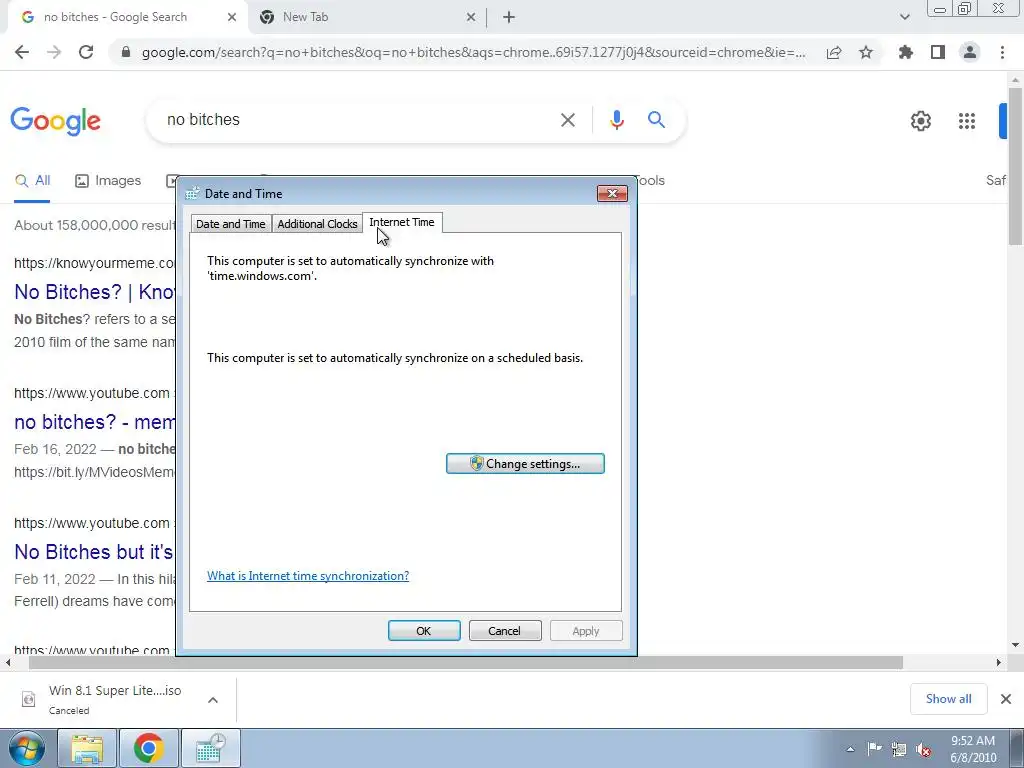Close the no bitches search tab
The width and height of the screenshot is (1024, 768).
[232, 17]
